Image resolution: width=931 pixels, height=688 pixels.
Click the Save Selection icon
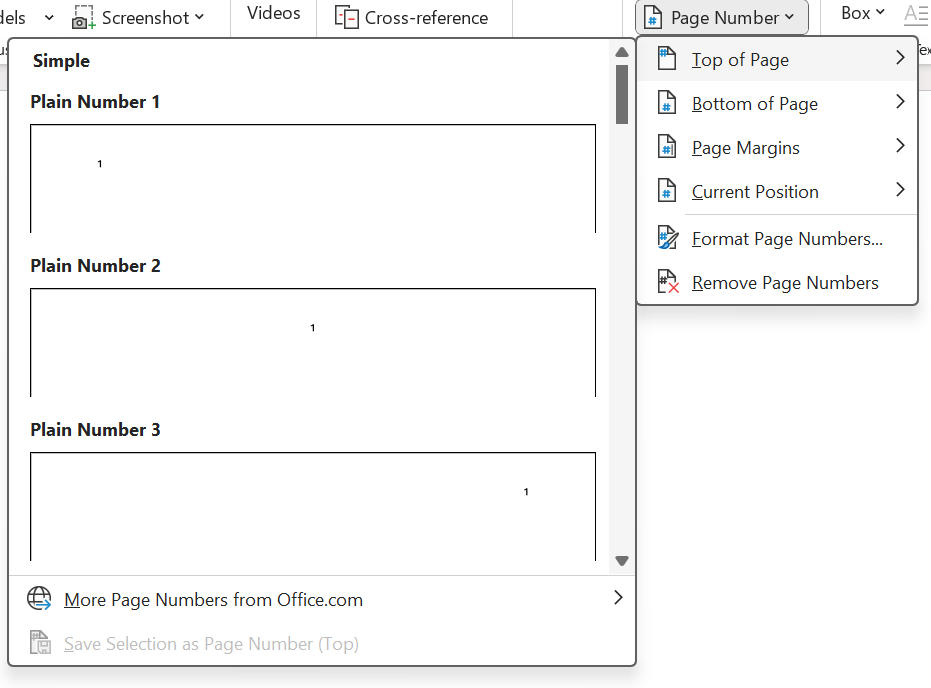[x=40, y=642]
